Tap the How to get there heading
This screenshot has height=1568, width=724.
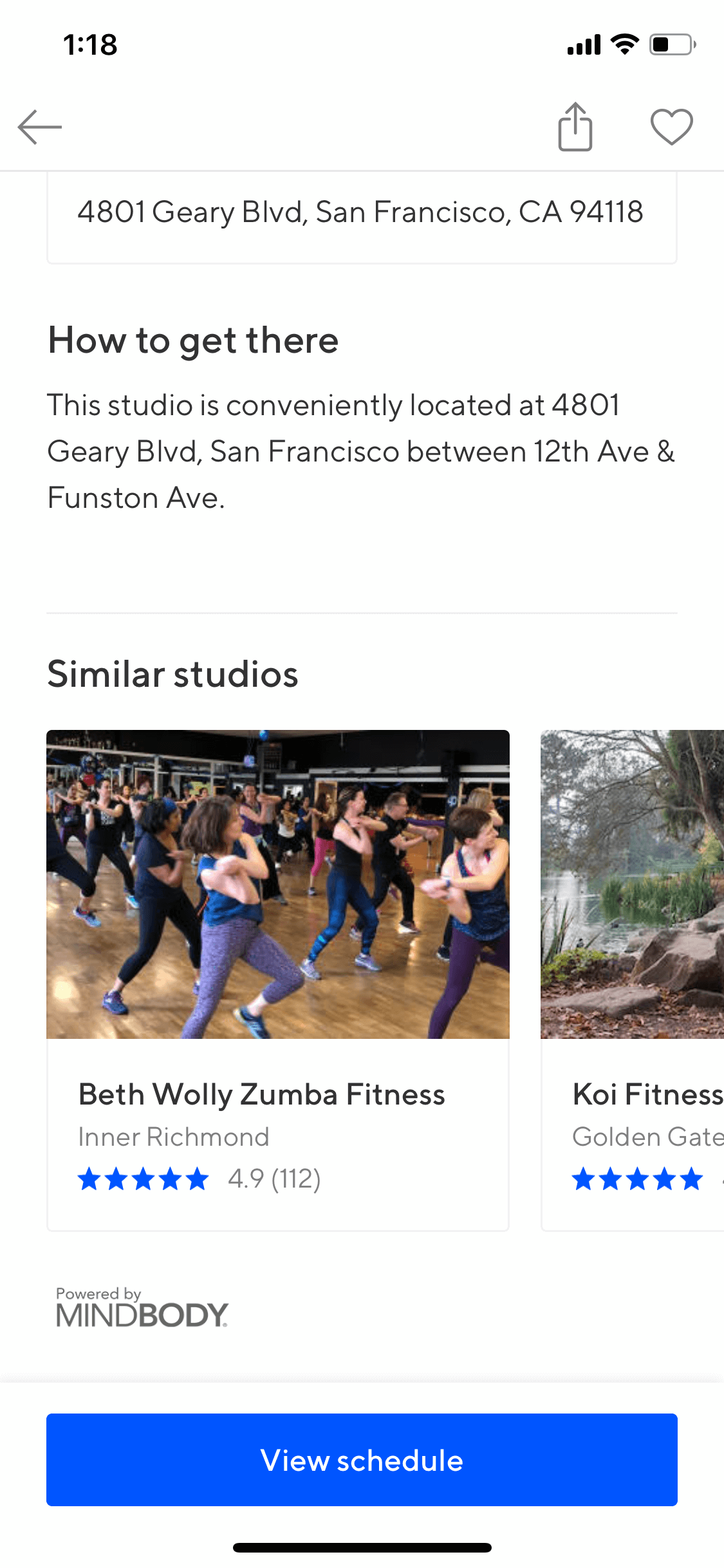click(193, 341)
